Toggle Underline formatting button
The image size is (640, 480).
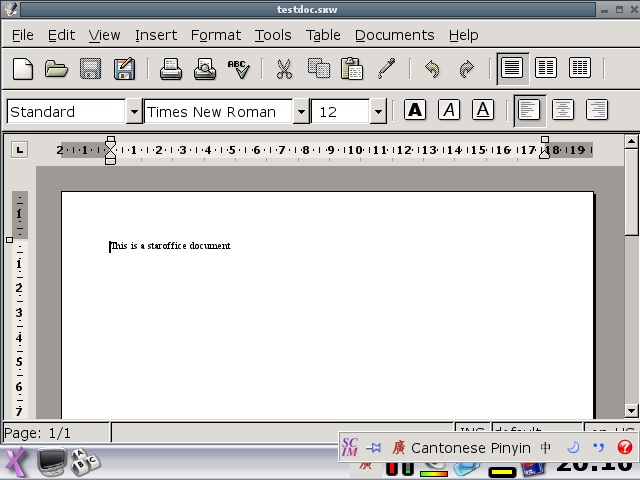click(x=483, y=110)
